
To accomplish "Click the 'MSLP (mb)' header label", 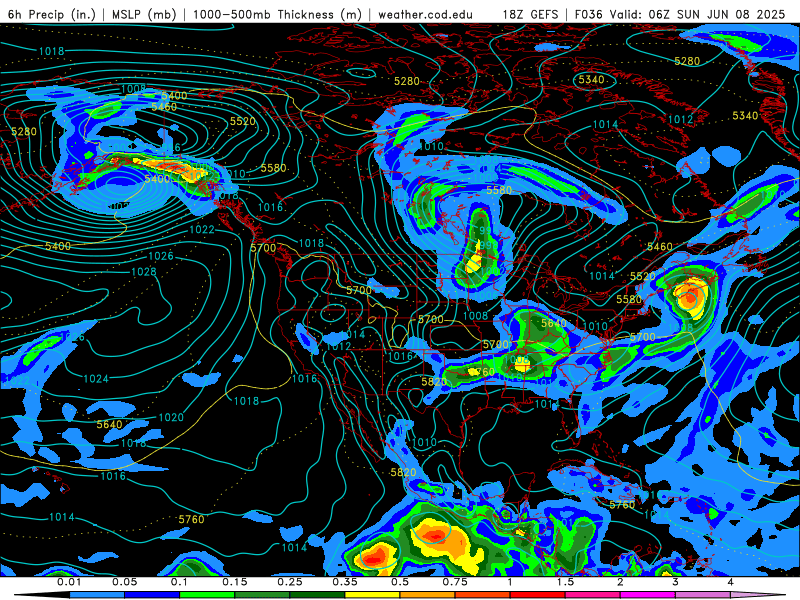I will (x=144, y=14).
